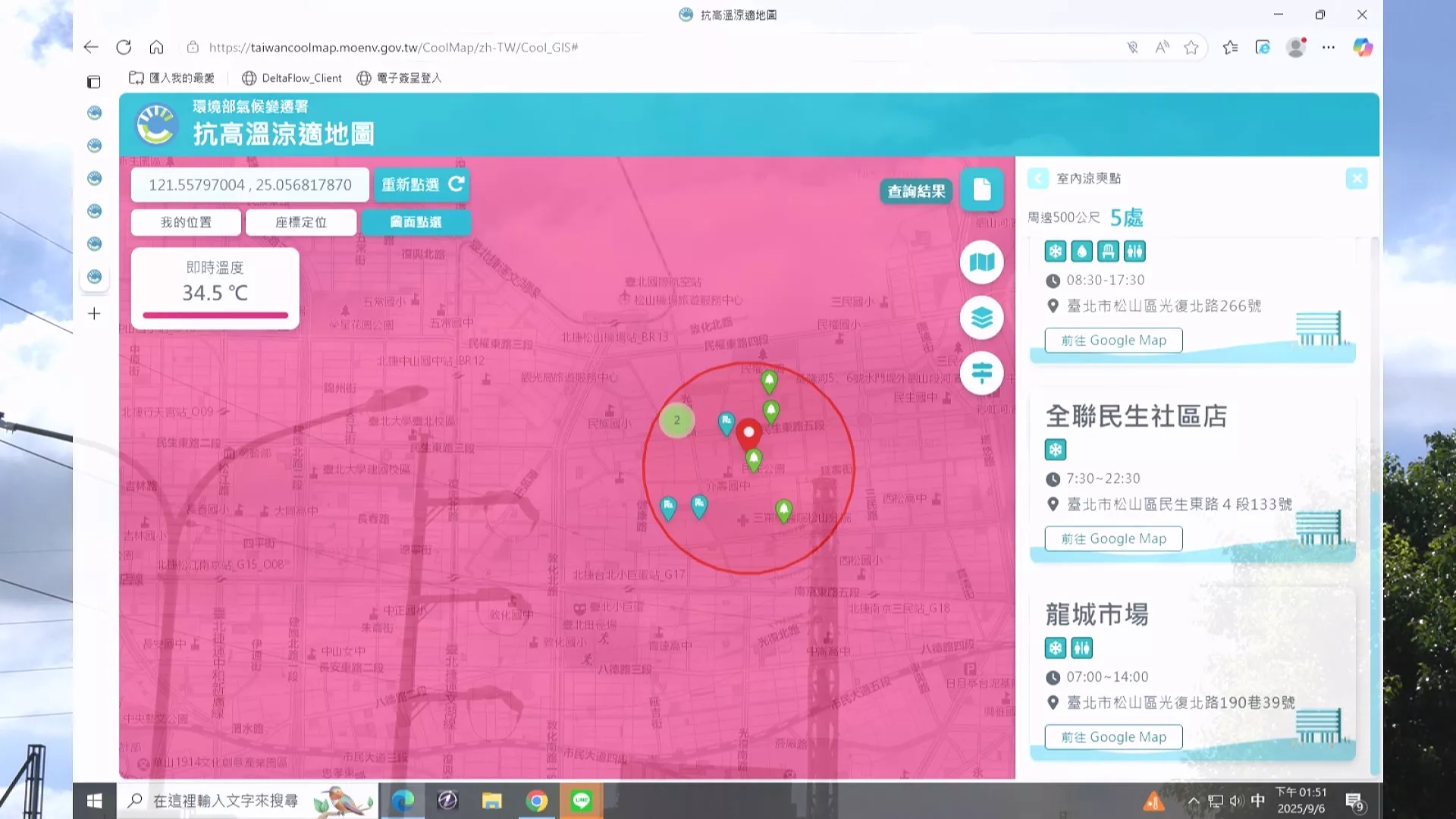Click the reload icon on 重新點選 button
This screenshot has height=819, width=1456.
(x=457, y=184)
